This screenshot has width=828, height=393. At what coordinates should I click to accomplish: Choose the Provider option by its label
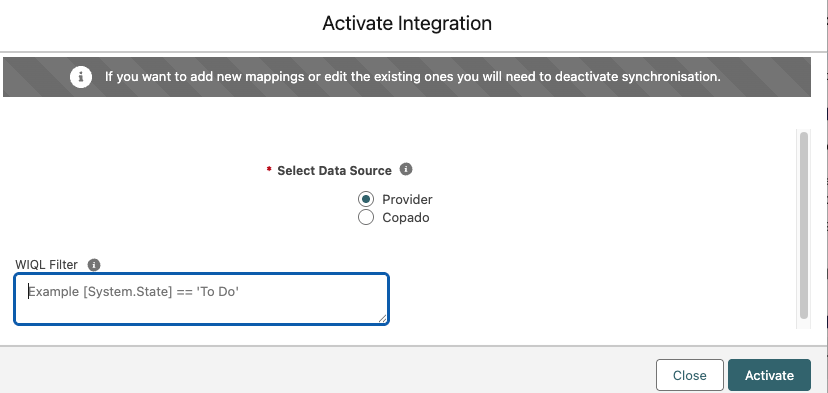[407, 200]
